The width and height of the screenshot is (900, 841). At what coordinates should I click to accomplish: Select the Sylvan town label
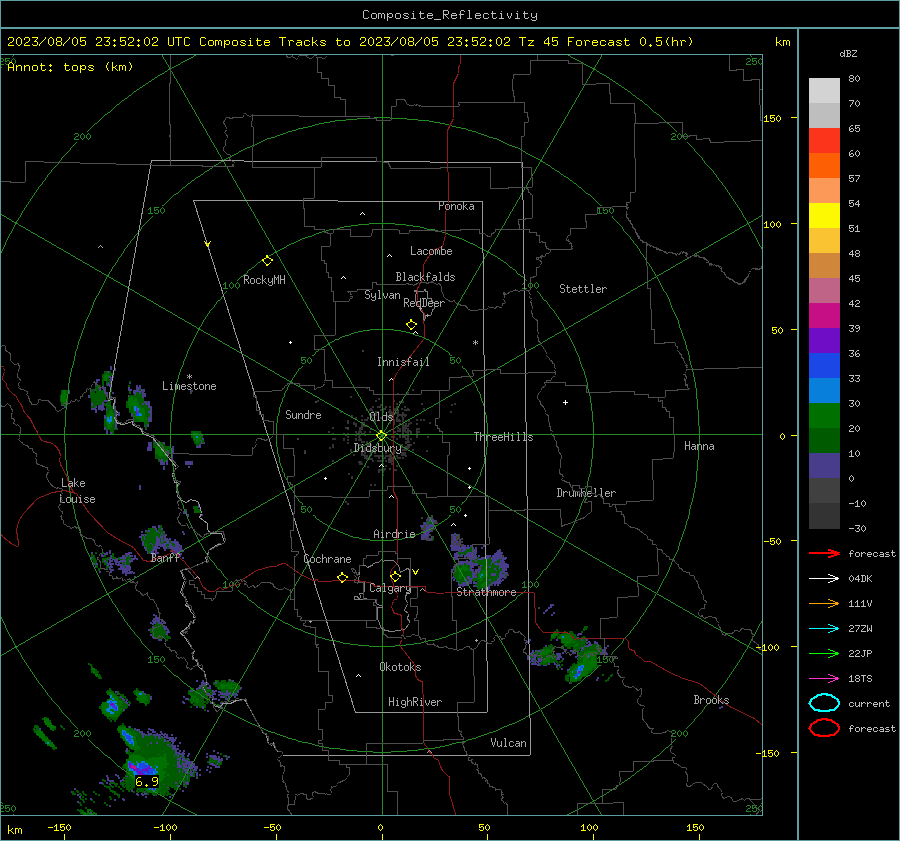382,295
